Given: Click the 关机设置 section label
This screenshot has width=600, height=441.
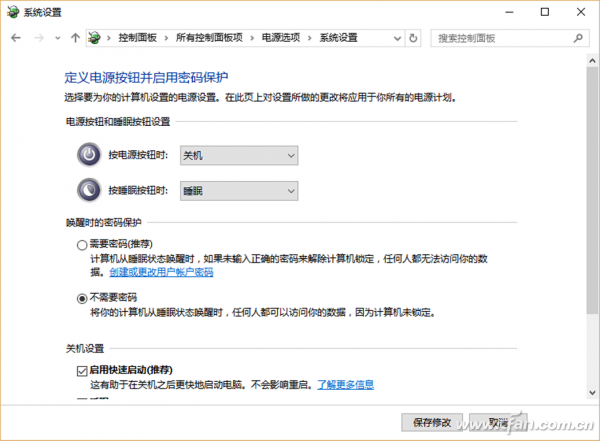Looking at the screenshot, I should [x=85, y=348].
